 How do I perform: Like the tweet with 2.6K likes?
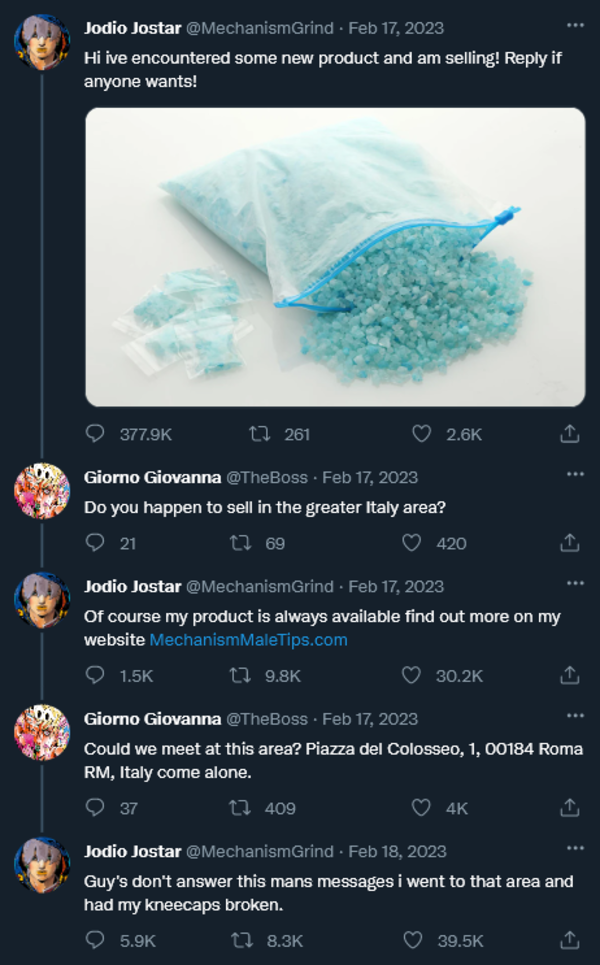[422, 434]
